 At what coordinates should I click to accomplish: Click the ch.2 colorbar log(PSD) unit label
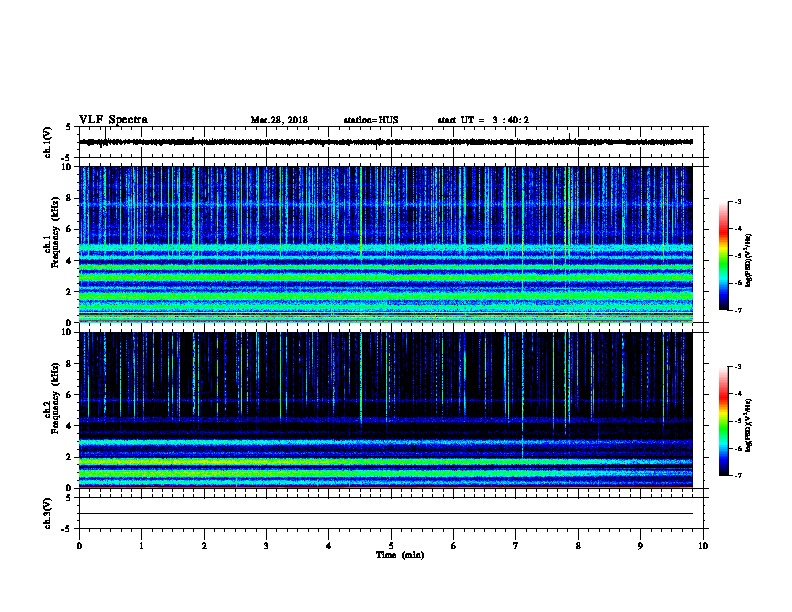(x=748, y=425)
